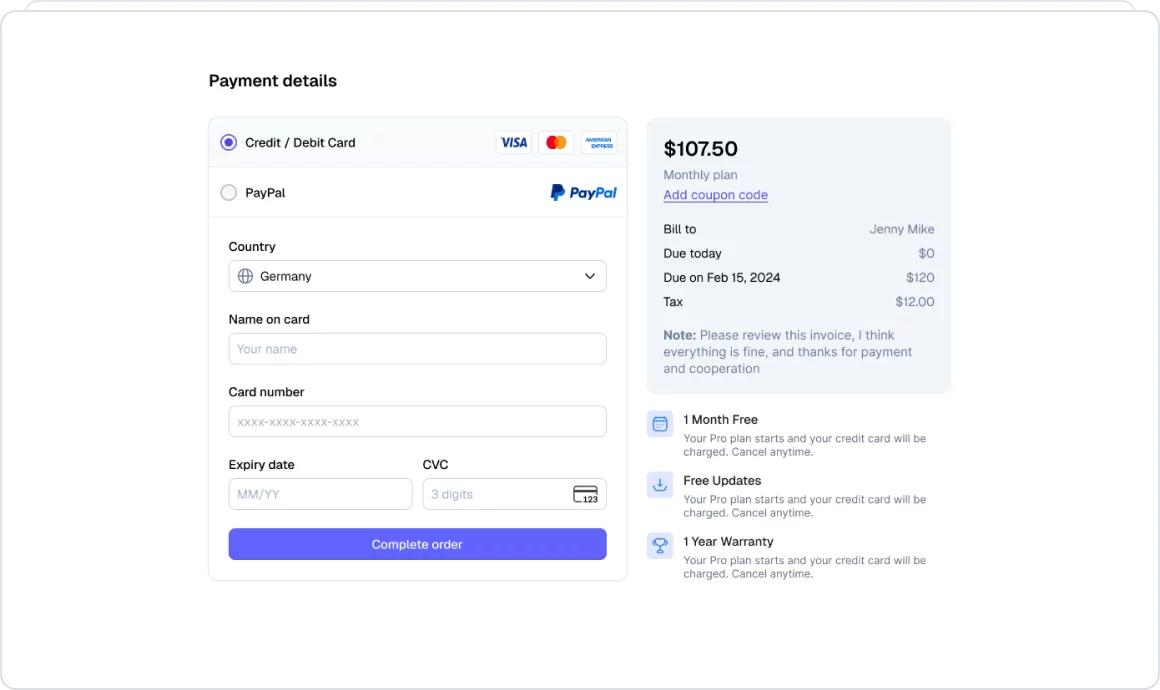Click the globe icon in Country field
Image resolution: width=1160 pixels, height=690 pixels.
(x=245, y=276)
